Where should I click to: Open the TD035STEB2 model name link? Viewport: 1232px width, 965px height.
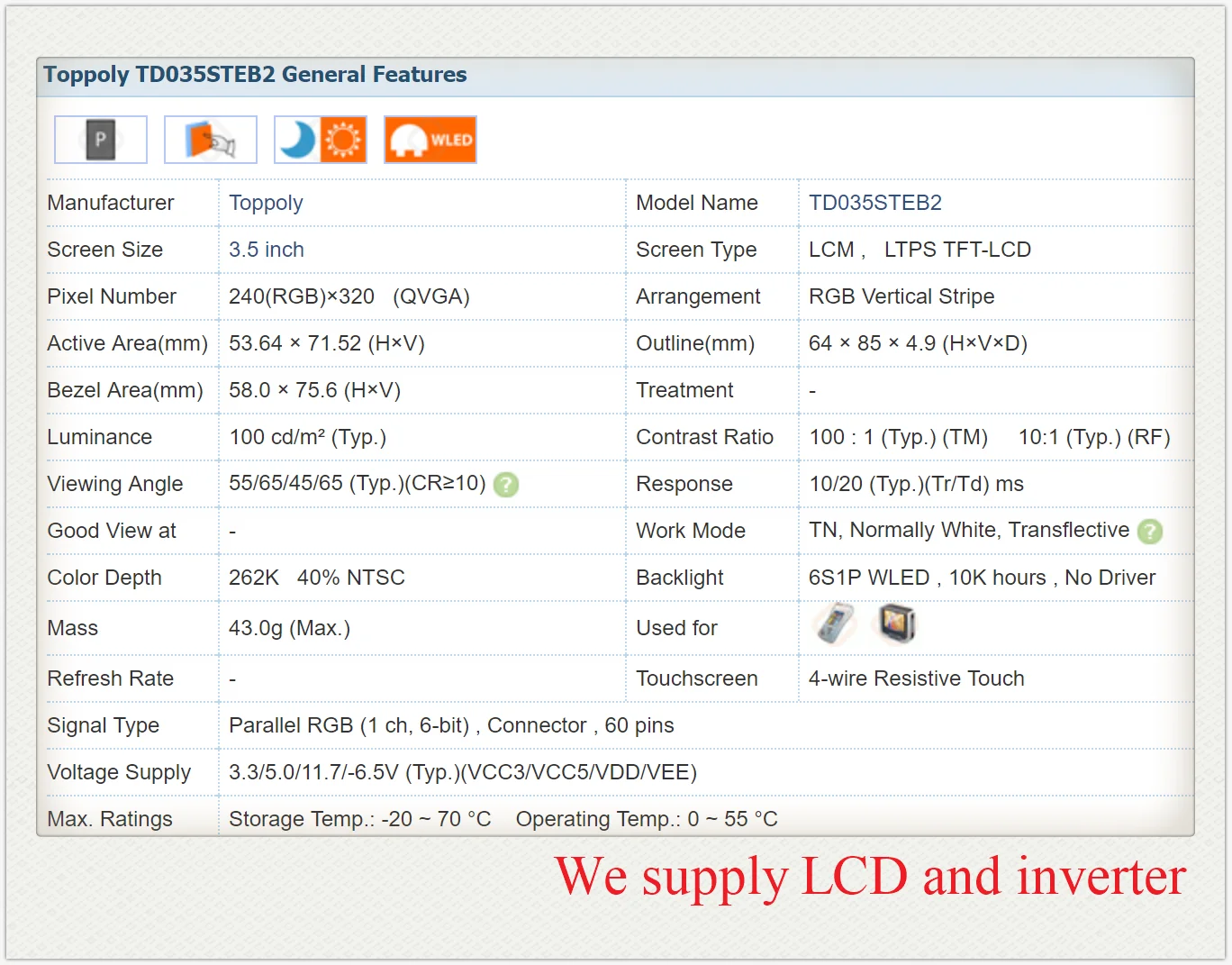coord(875,203)
